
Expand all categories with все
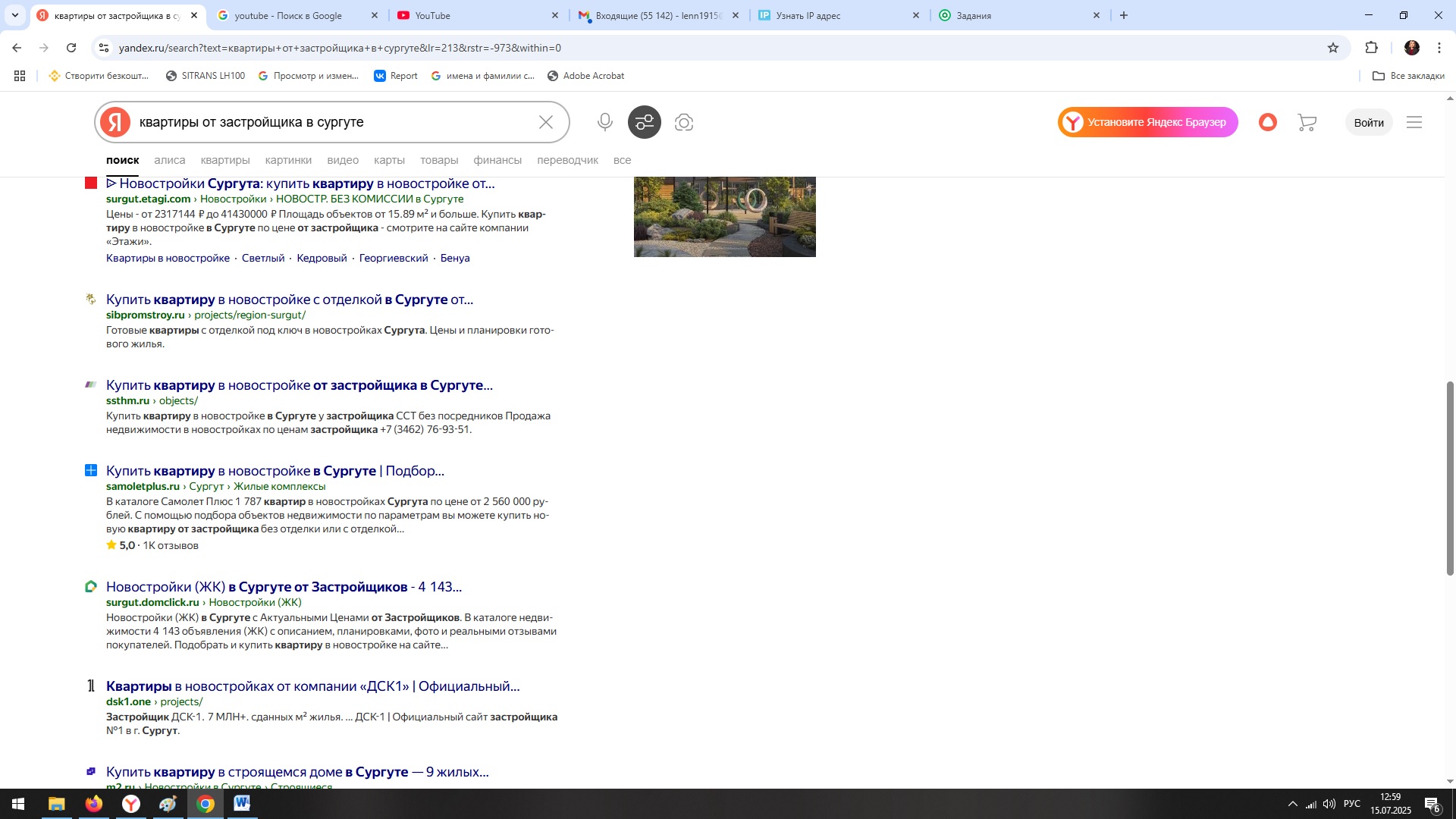click(x=622, y=160)
